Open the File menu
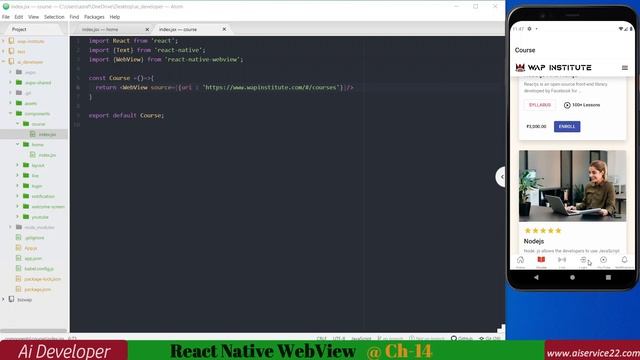The image size is (640, 360). coord(6,17)
